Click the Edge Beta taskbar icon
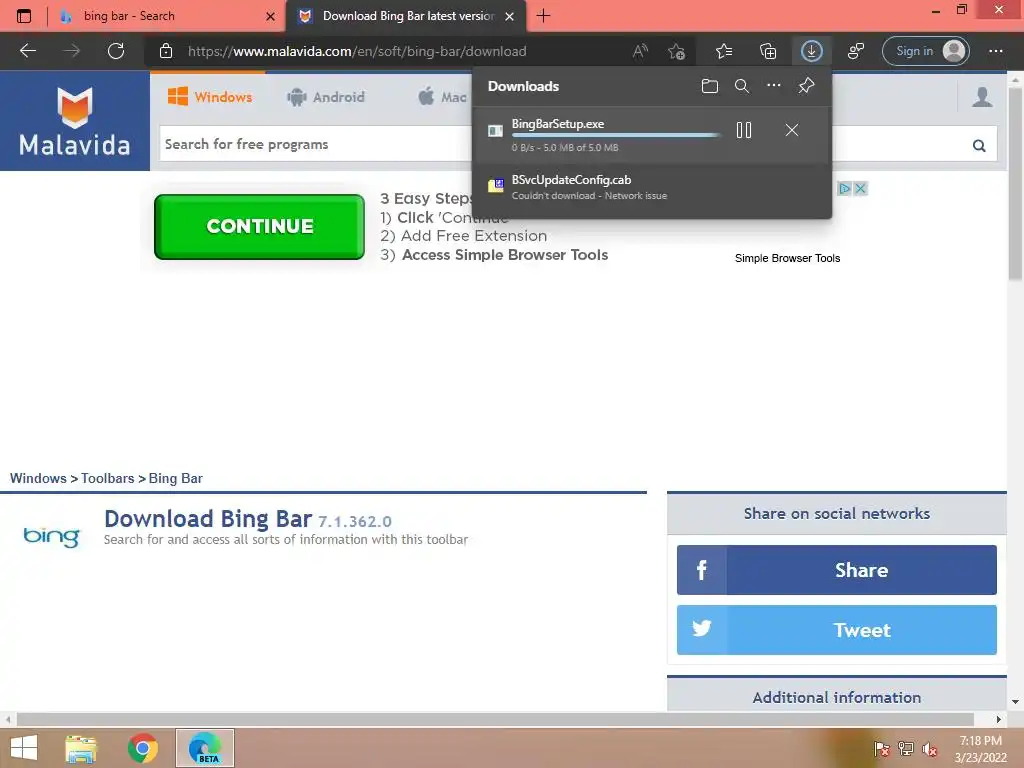 tap(204, 748)
